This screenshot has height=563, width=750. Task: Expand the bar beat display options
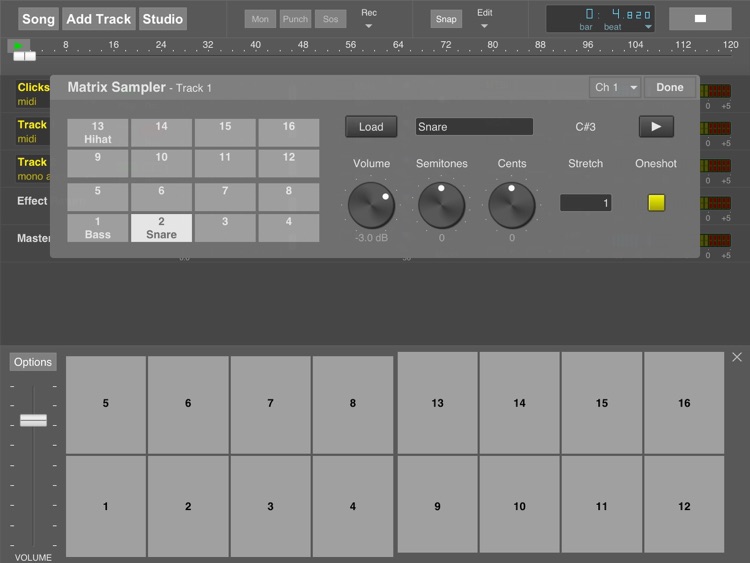[648, 27]
